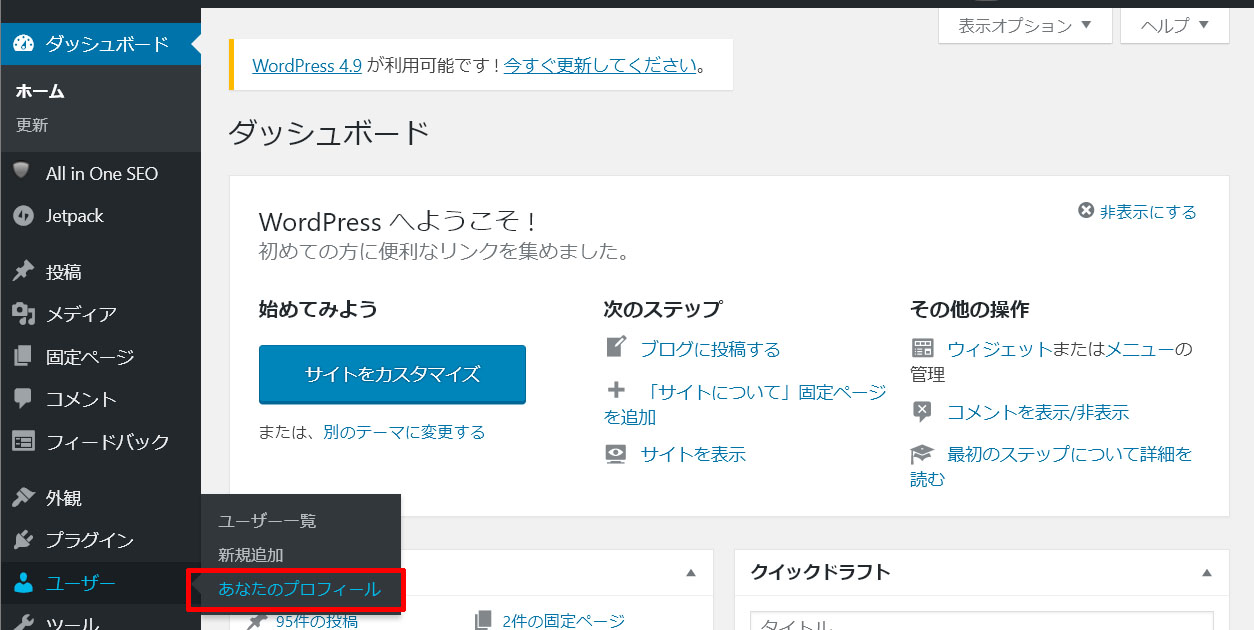The height and width of the screenshot is (630, 1254).
Task: Click the edit icon beside ブログに投稿する
Action: coord(617,347)
